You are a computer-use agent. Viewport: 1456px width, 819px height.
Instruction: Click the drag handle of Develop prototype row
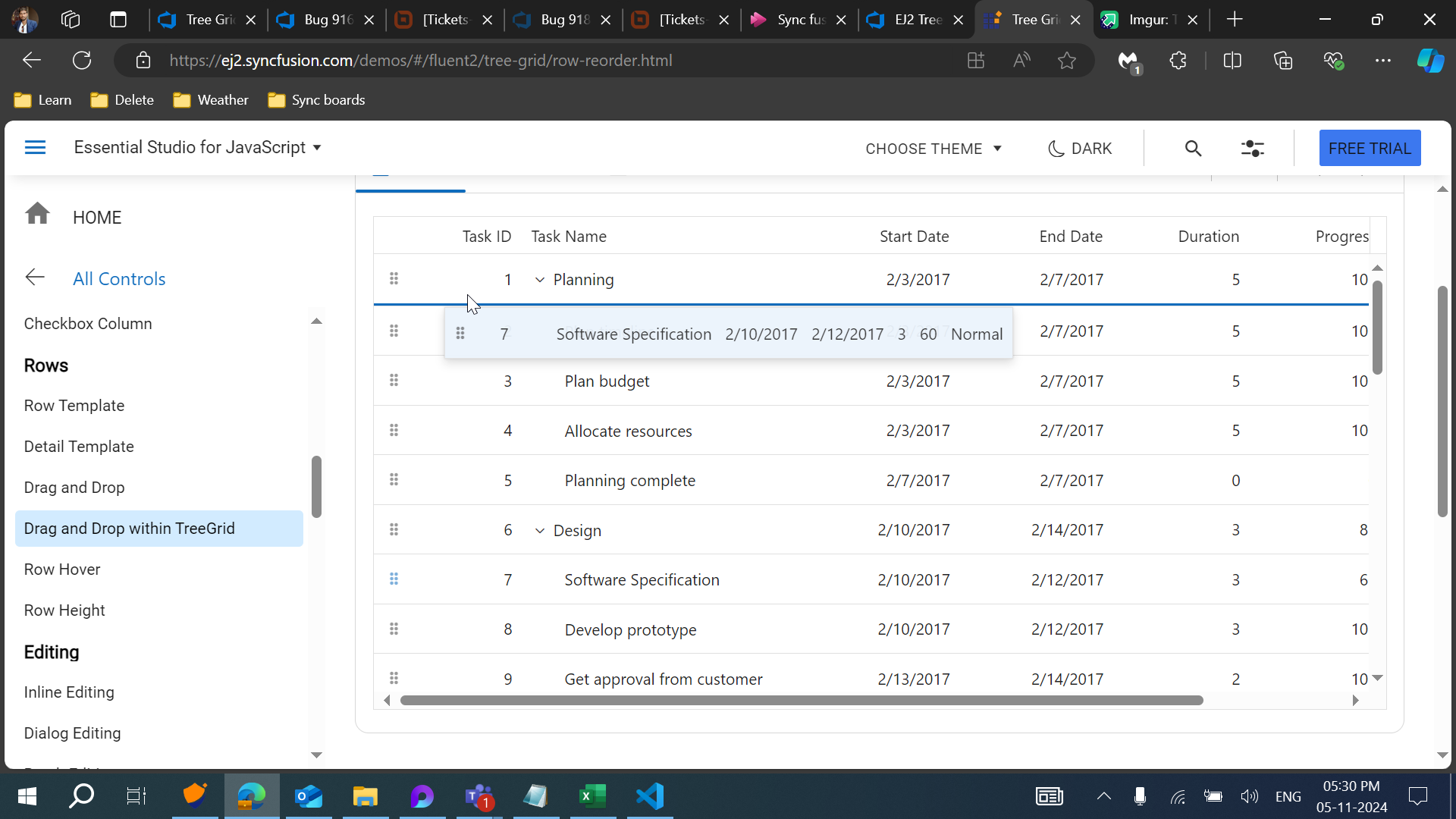[394, 629]
